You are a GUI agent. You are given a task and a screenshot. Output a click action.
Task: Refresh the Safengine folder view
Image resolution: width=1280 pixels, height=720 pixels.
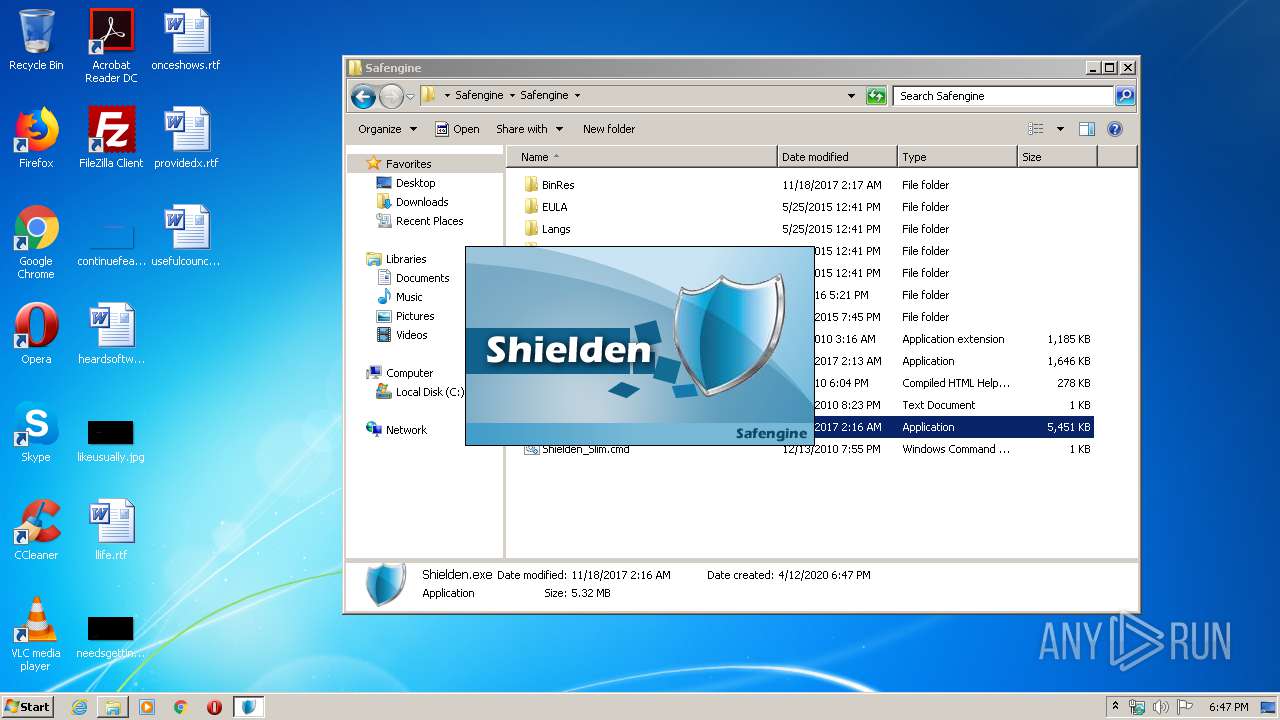876,96
